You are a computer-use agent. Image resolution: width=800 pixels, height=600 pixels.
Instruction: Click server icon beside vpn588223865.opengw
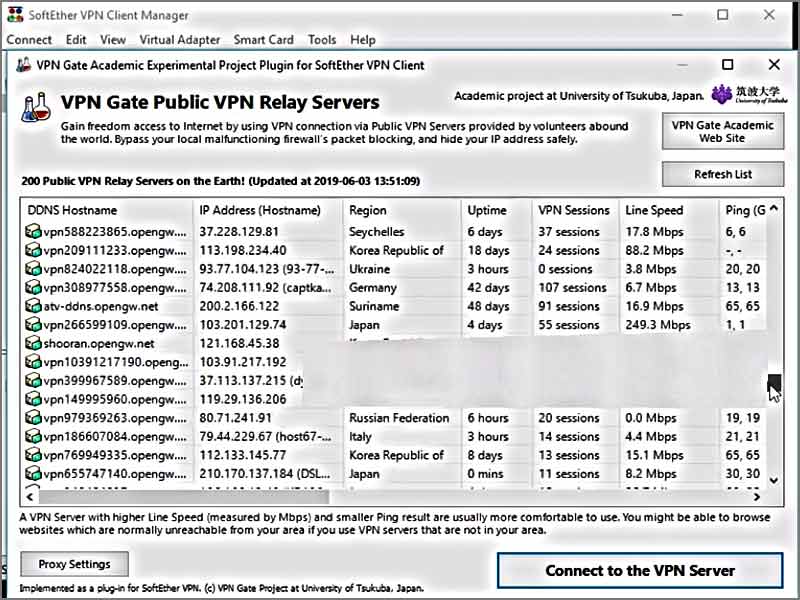[33, 232]
